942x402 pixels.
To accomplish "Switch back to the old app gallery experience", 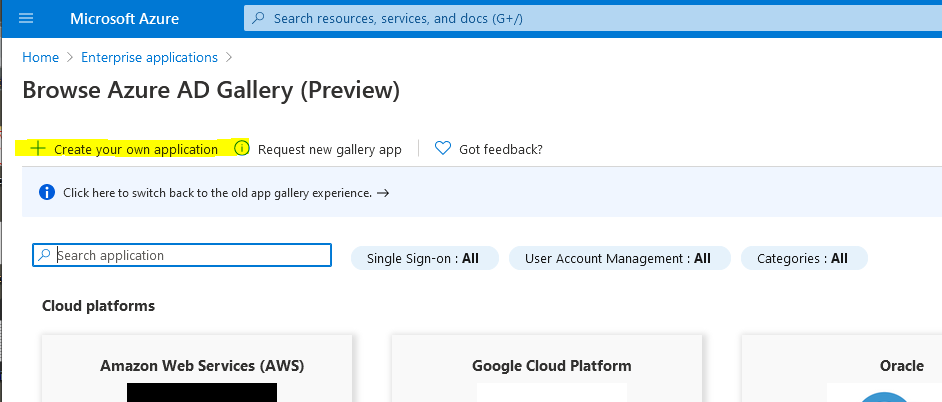I will [217, 193].
